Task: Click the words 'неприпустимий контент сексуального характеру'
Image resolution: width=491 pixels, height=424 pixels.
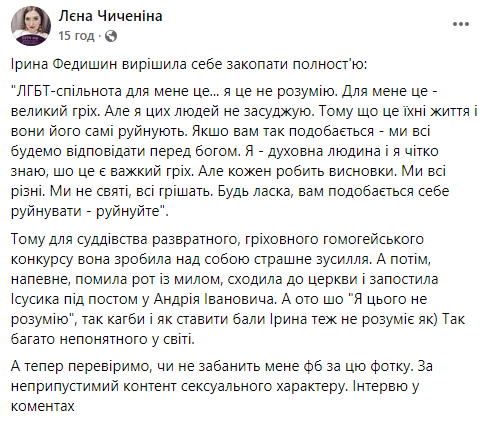Action: pos(177,386)
